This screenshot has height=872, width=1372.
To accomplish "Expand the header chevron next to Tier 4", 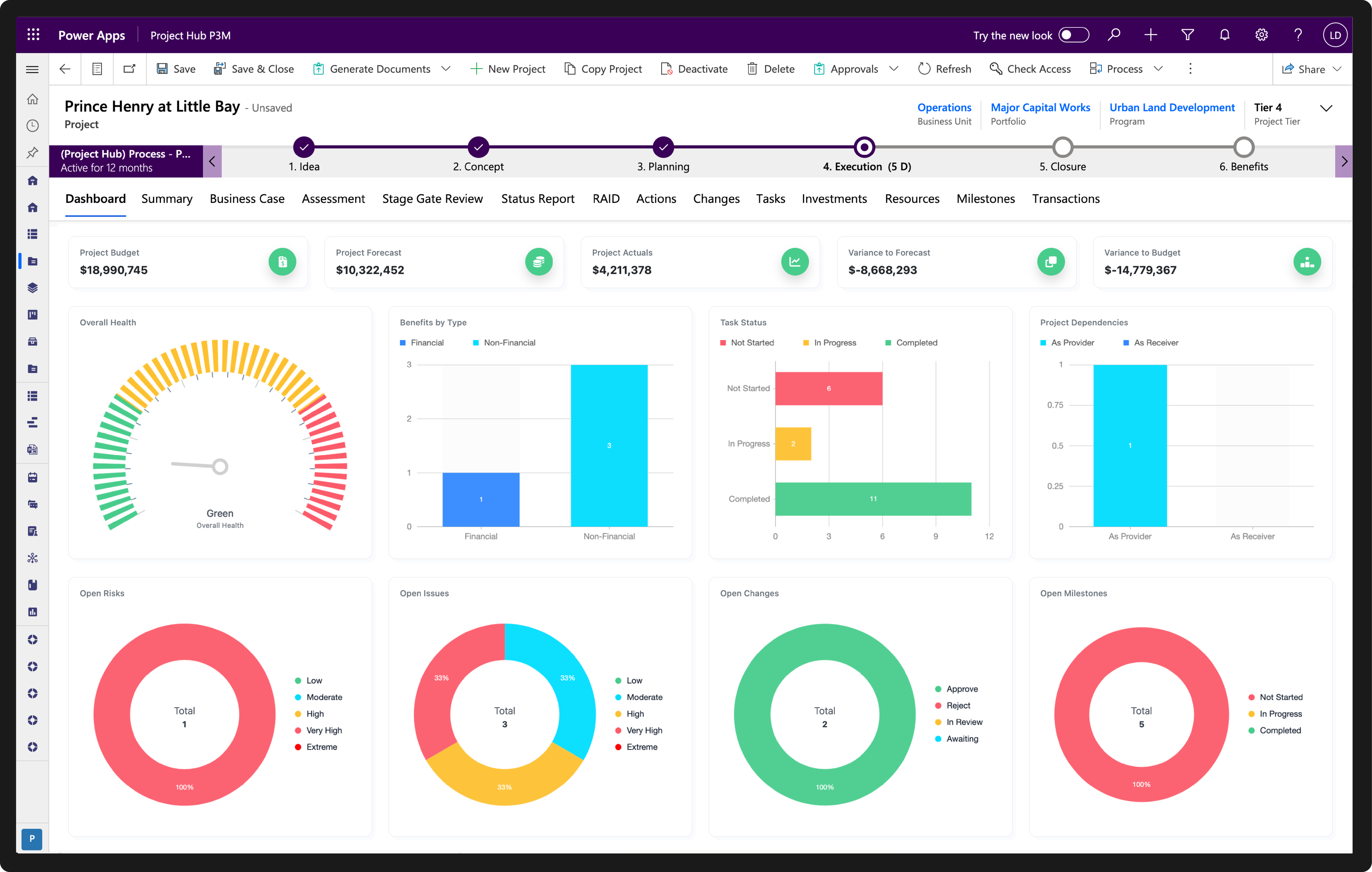I will [1326, 108].
